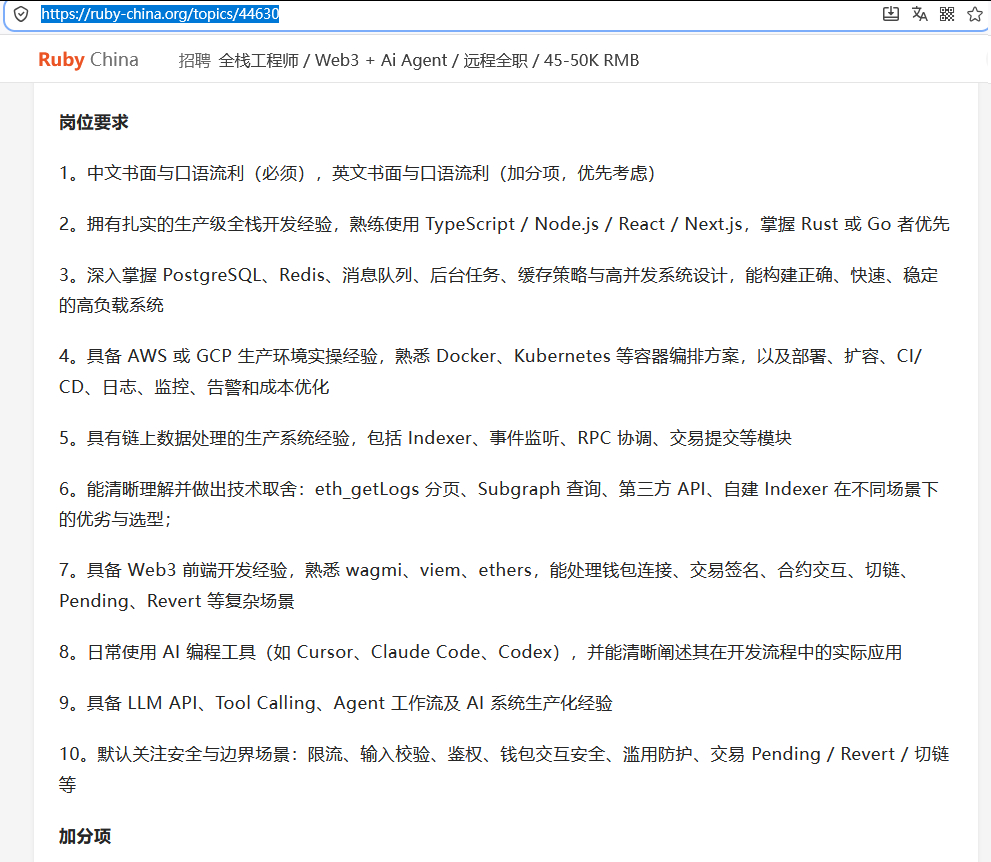The image size is (991, 862).
Task: Click the 岗位要求 heading
Action: [x=94, y=122]
